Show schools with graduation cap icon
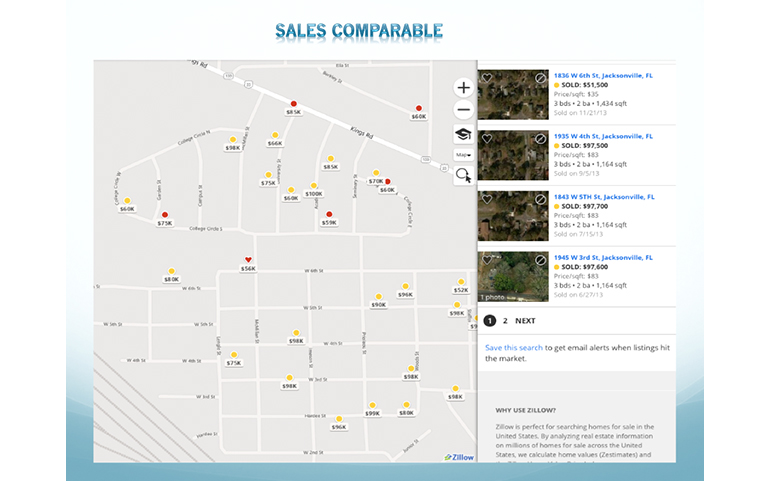 [463, 134]
